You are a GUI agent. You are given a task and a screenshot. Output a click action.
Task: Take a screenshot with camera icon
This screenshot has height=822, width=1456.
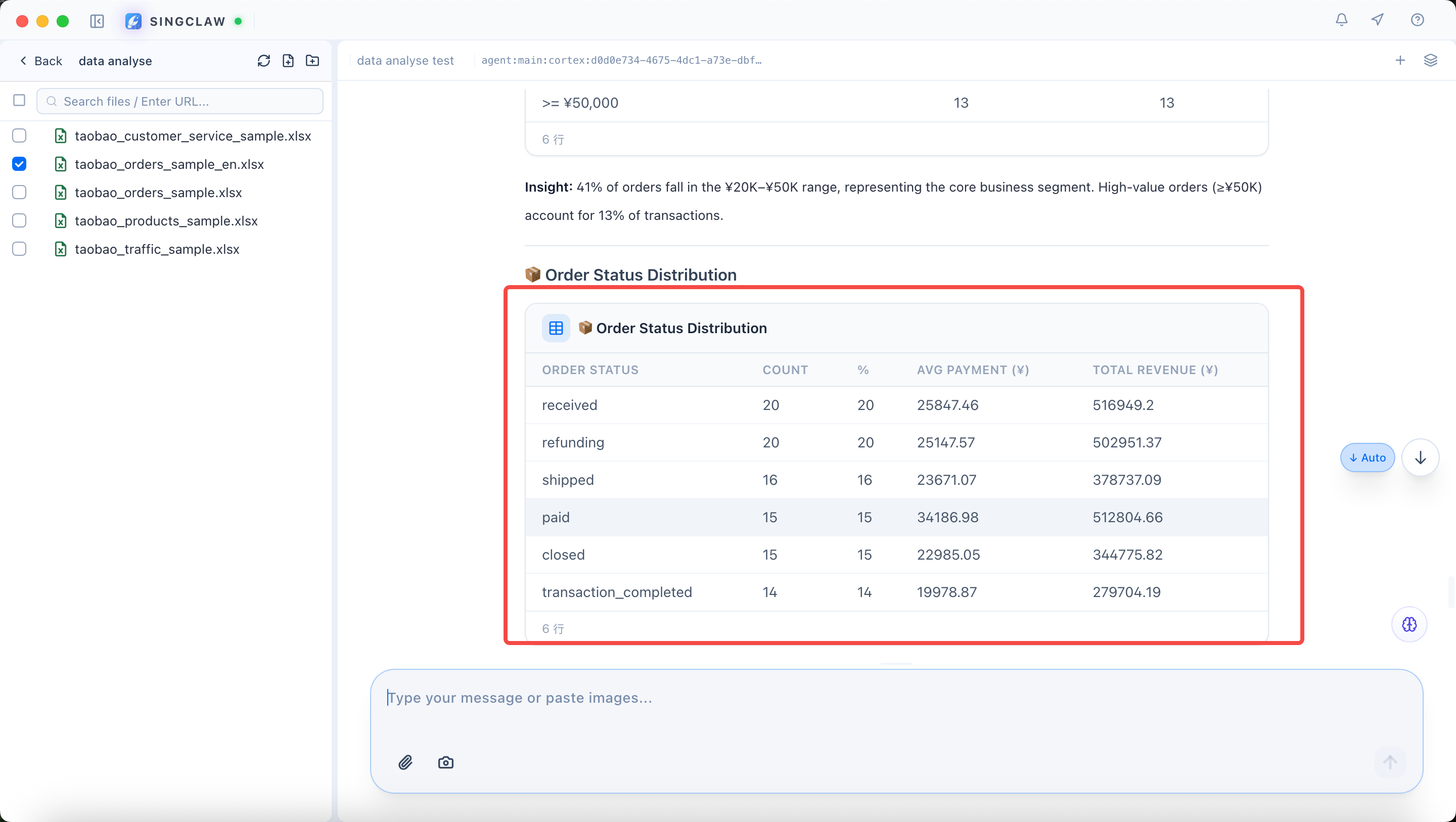445,763
